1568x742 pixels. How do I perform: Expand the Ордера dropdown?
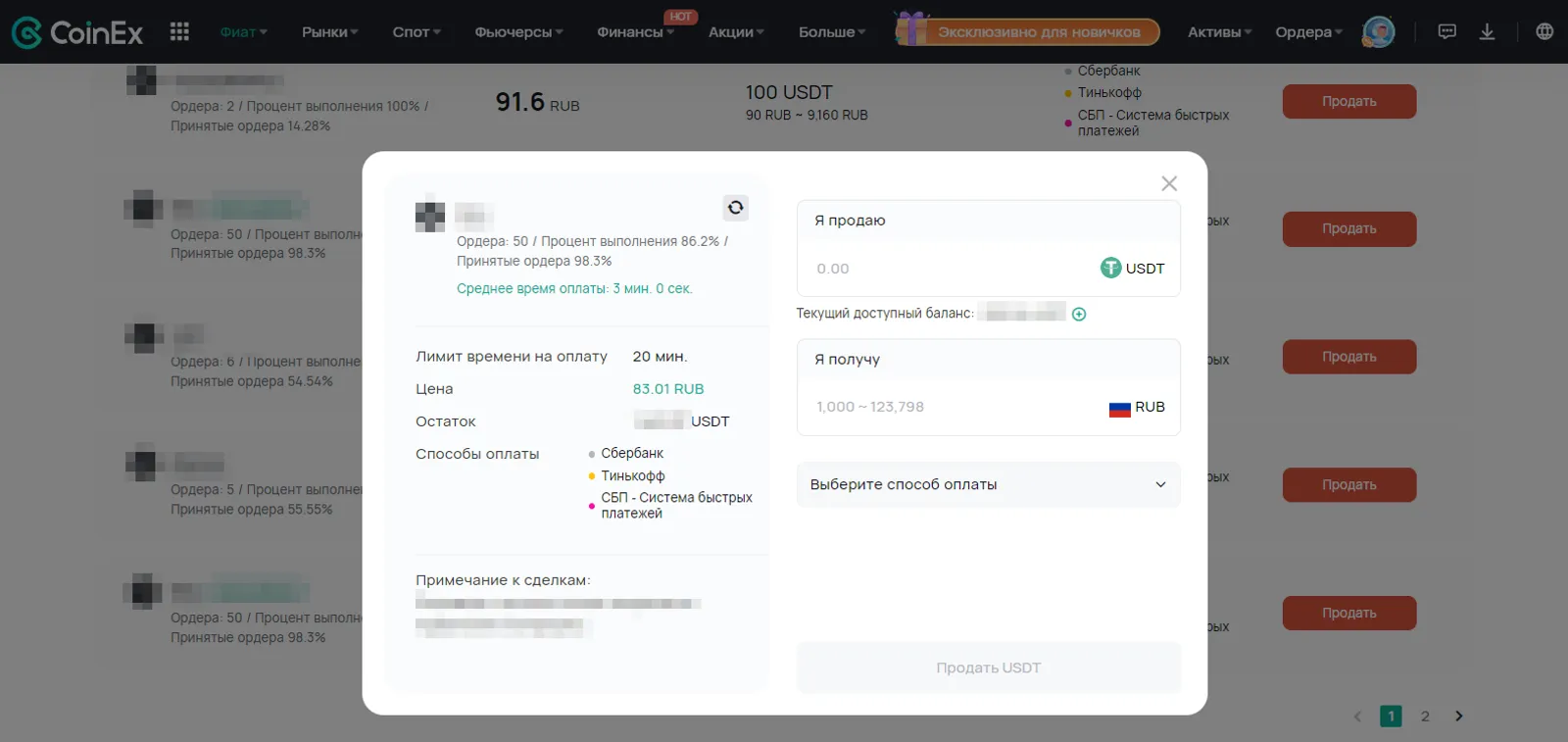(1308, 32)
